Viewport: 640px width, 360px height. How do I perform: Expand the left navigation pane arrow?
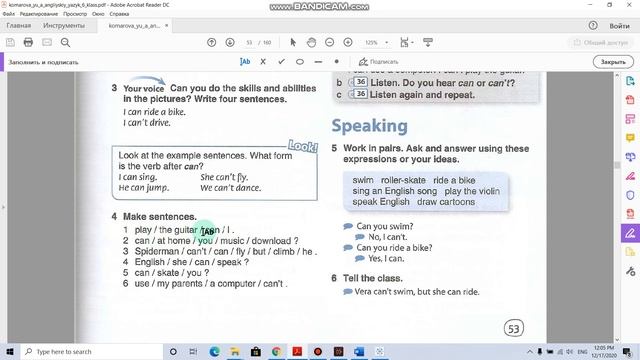(x=3, y=207)
